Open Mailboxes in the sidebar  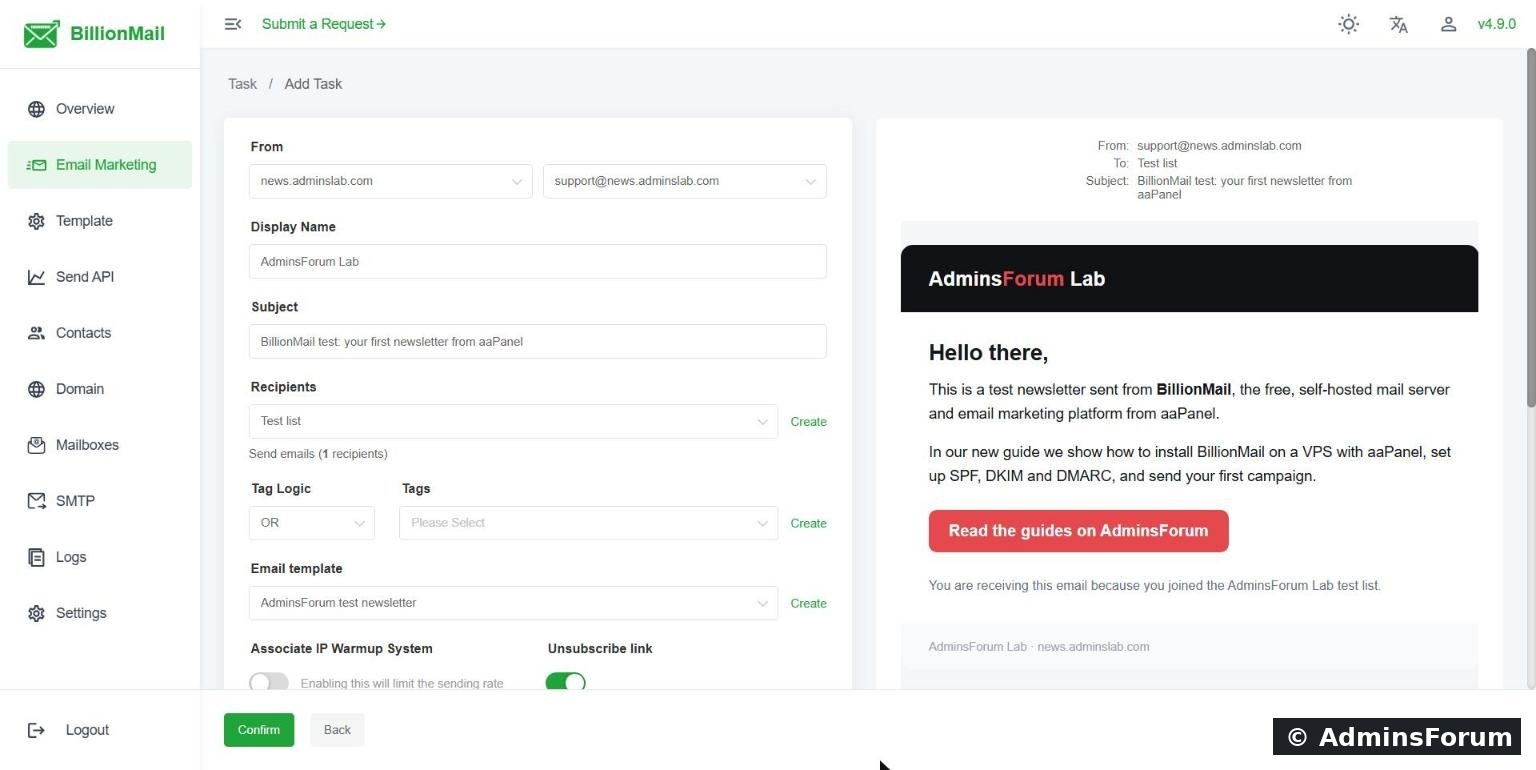click(100, 445)
